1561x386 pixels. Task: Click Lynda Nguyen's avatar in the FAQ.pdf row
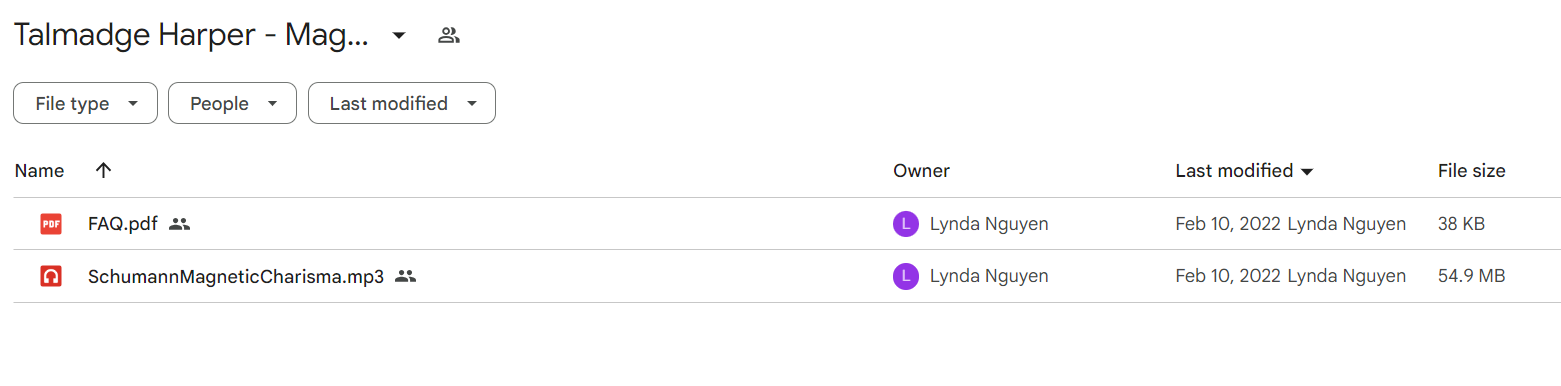coord(905,224)
